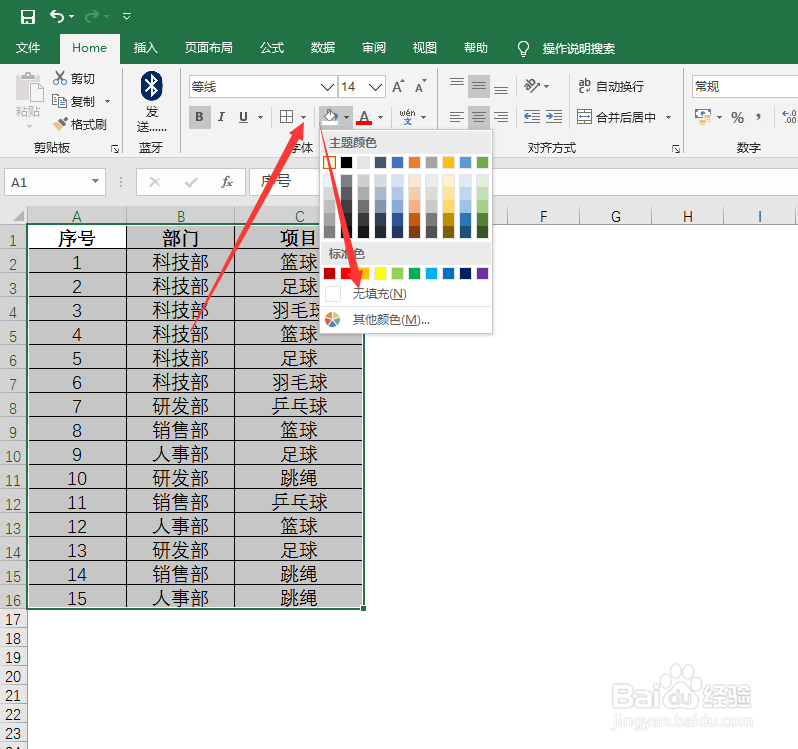Click the 剪切 scissors button
The width and height of the screenshot is (798, 749).
coord(73,78)
